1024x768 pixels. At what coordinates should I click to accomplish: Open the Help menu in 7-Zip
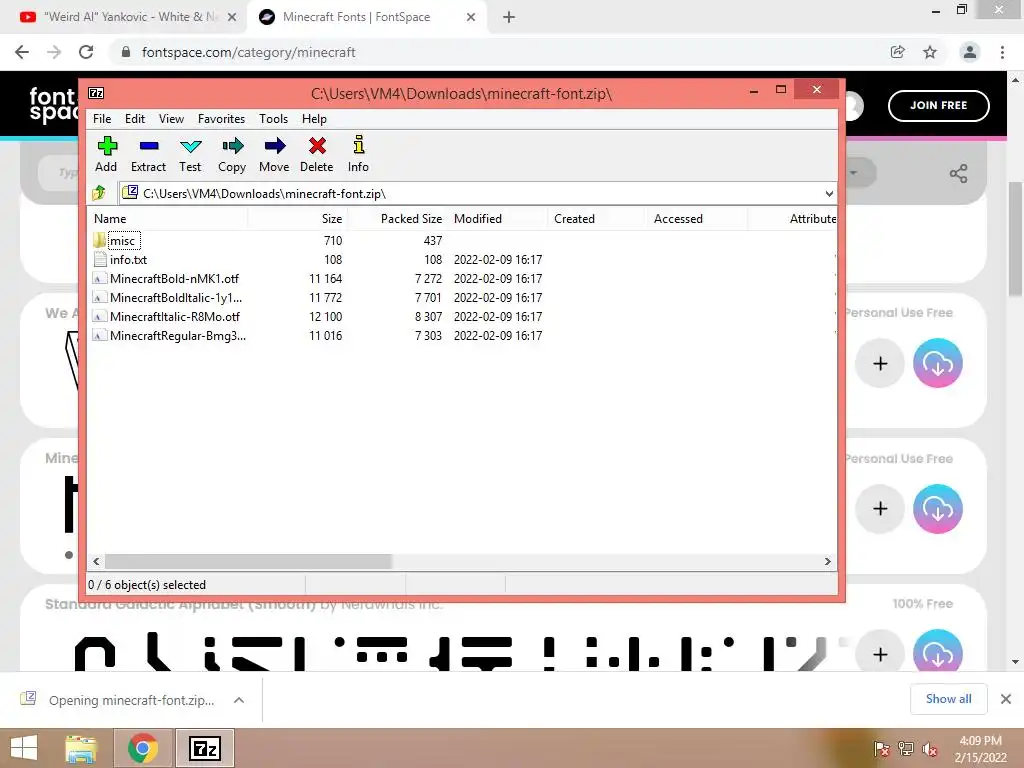click(314, 118)
